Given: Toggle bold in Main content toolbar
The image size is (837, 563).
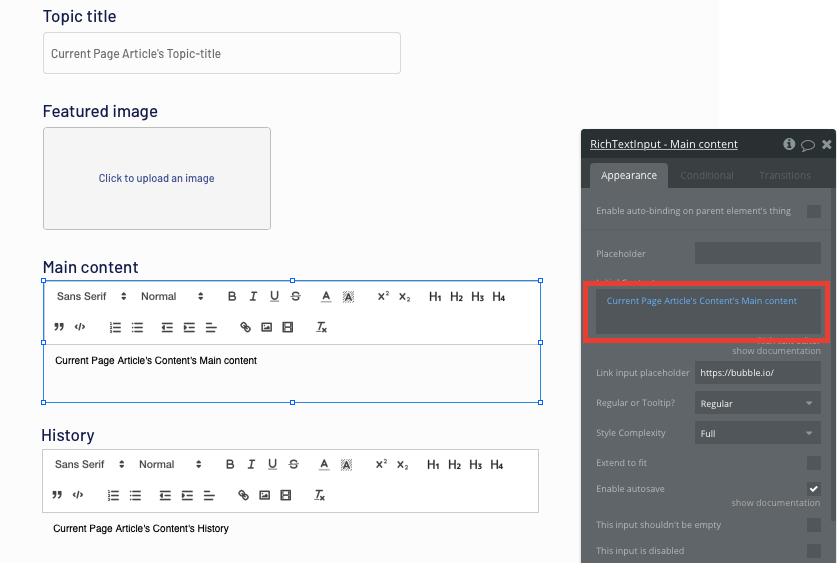Looking at the screenshot, I should (x=232, y=296).
